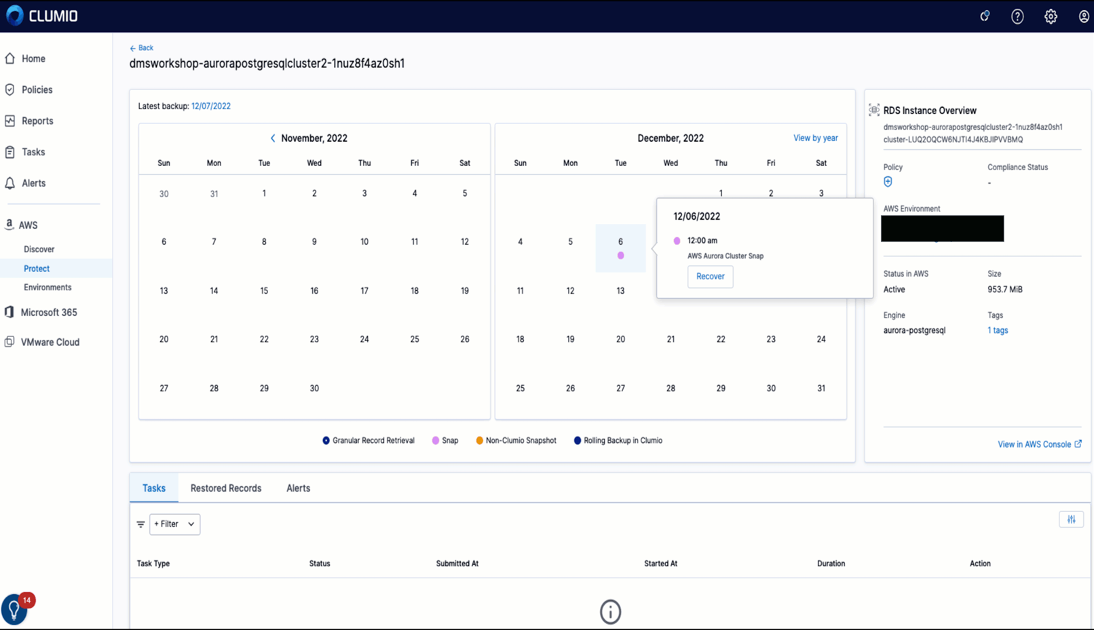Open the help question mark icon

(1017, 16)
